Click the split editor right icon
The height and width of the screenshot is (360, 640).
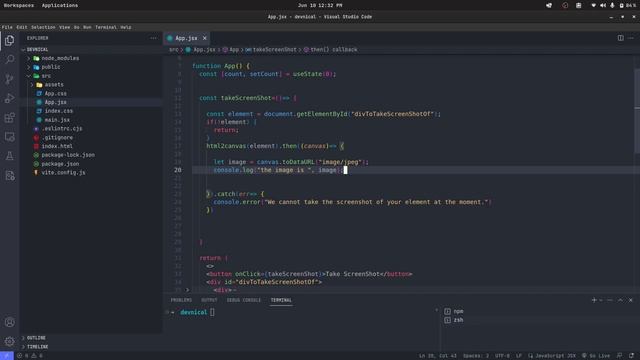(x=620, y=38)
